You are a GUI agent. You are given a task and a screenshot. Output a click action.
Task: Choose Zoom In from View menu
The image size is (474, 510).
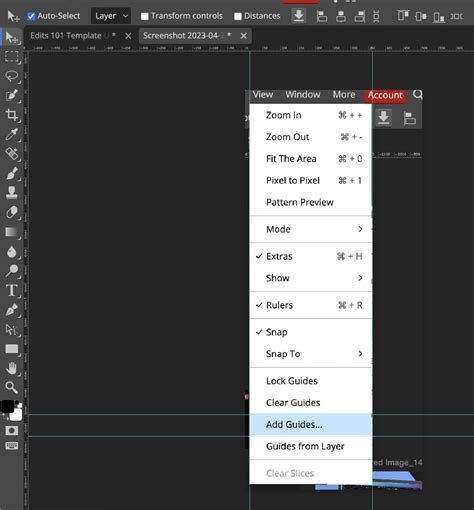[311, 115]
